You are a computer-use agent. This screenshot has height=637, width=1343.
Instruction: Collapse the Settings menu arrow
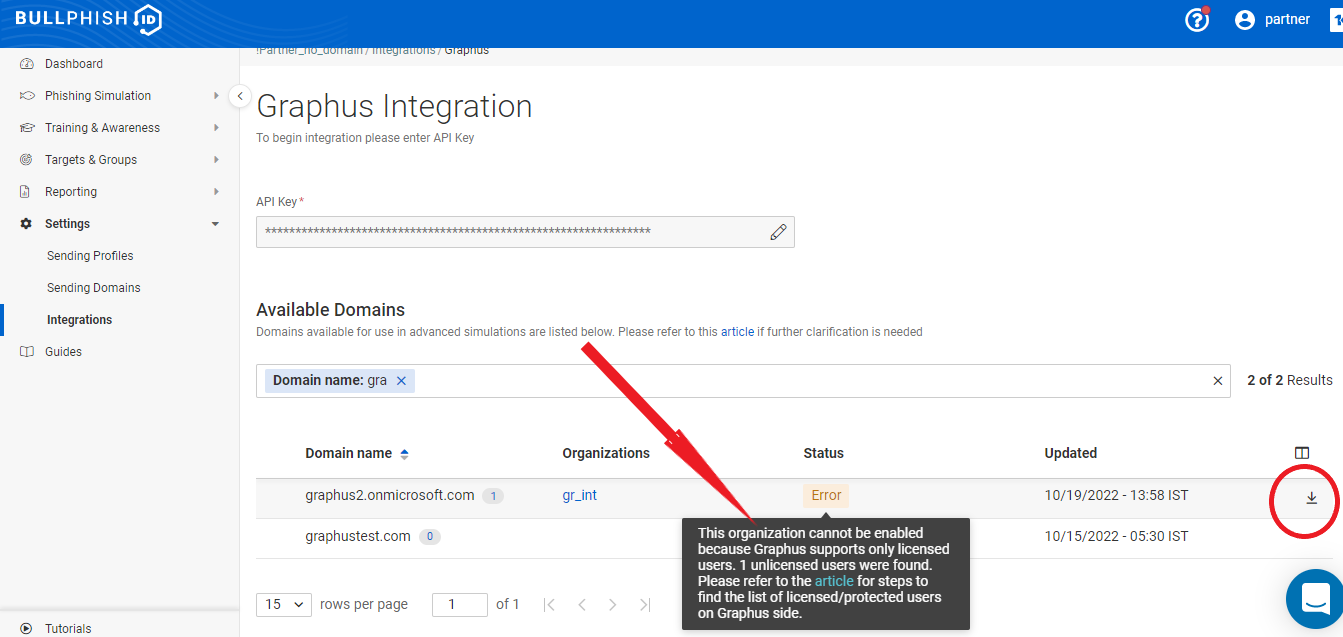pos(216,224)
